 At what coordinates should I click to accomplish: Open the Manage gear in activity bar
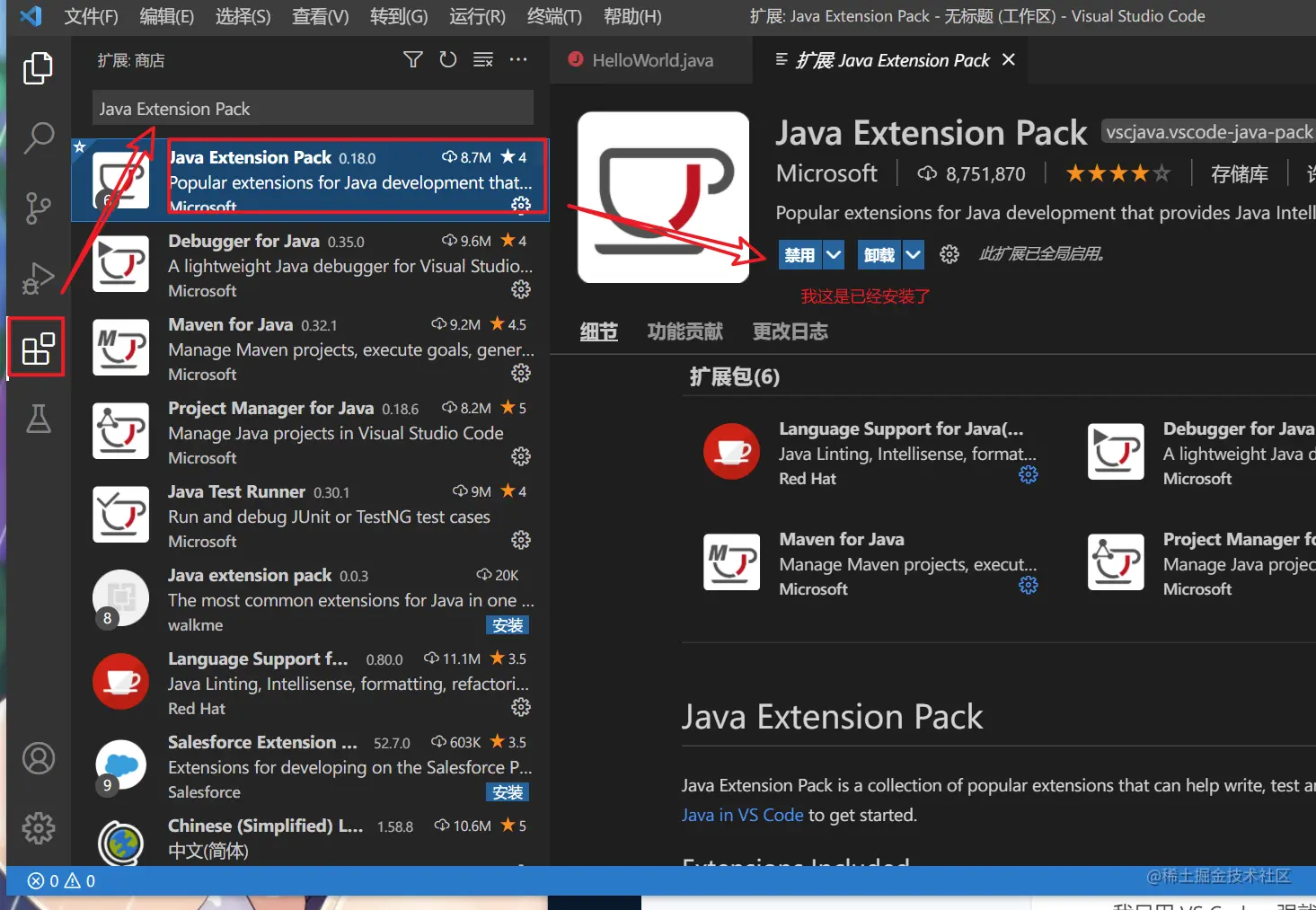click(x=38, y=827)
